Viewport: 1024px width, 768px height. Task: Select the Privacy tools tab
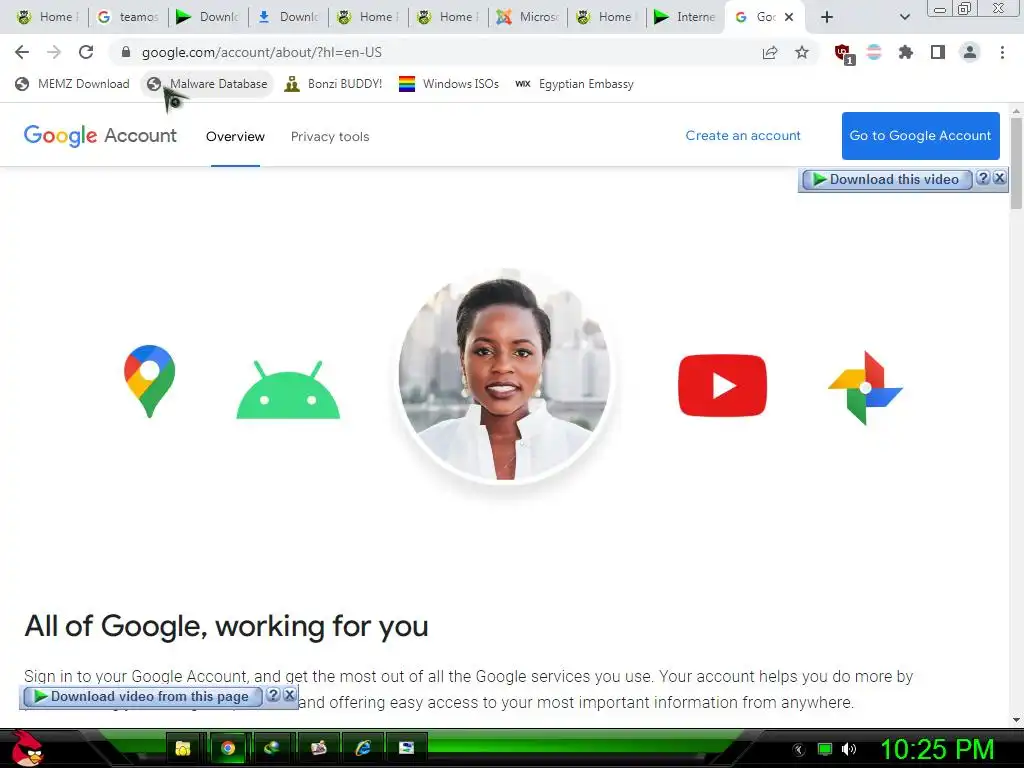click(330, 136)
